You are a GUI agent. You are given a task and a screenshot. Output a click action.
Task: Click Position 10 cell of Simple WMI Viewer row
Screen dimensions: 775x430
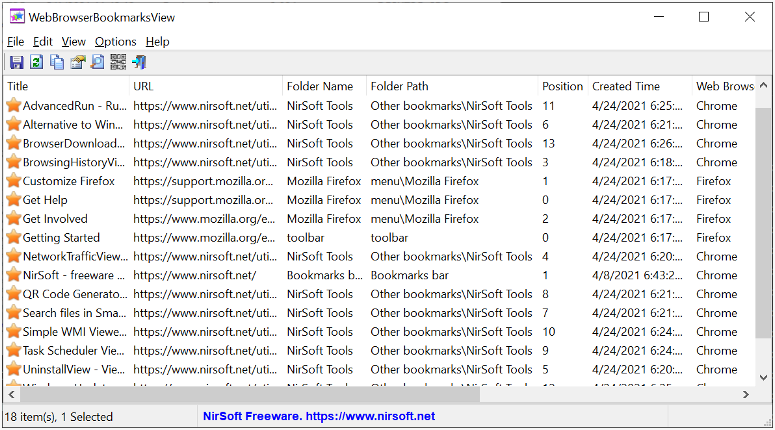(x=549, y=331)
